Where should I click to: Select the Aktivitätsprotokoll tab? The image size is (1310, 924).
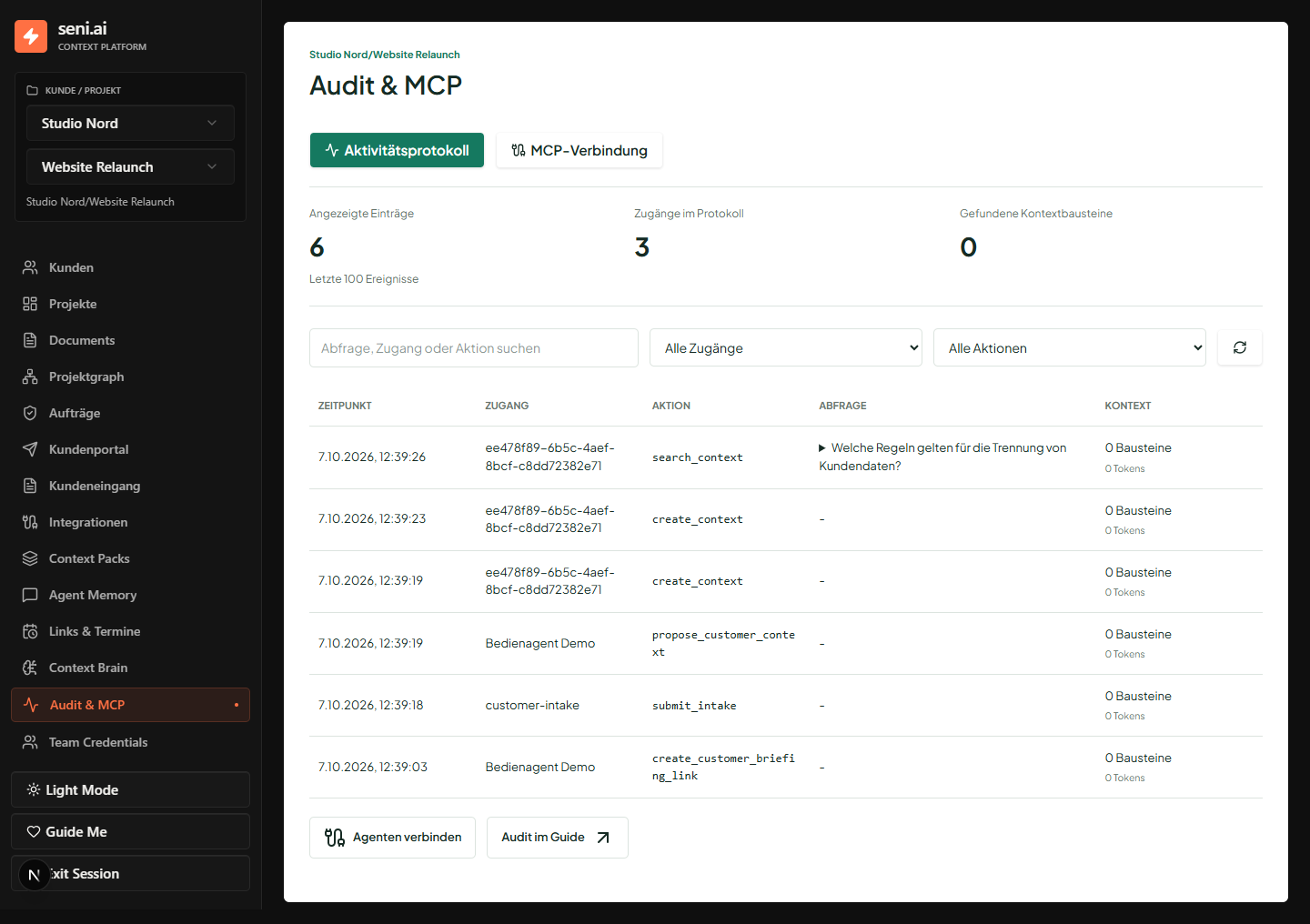397,150
